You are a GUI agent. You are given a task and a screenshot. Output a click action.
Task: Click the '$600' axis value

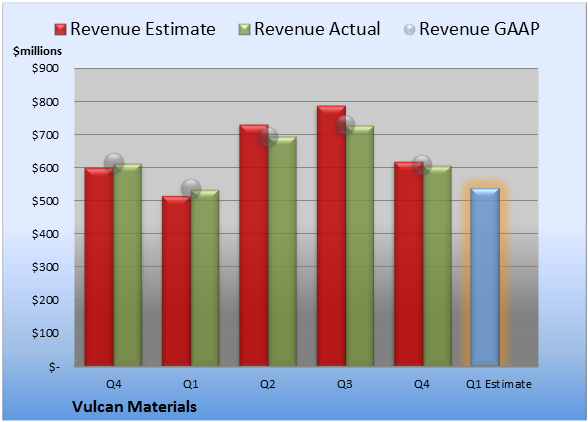click(x=45, y=168)
